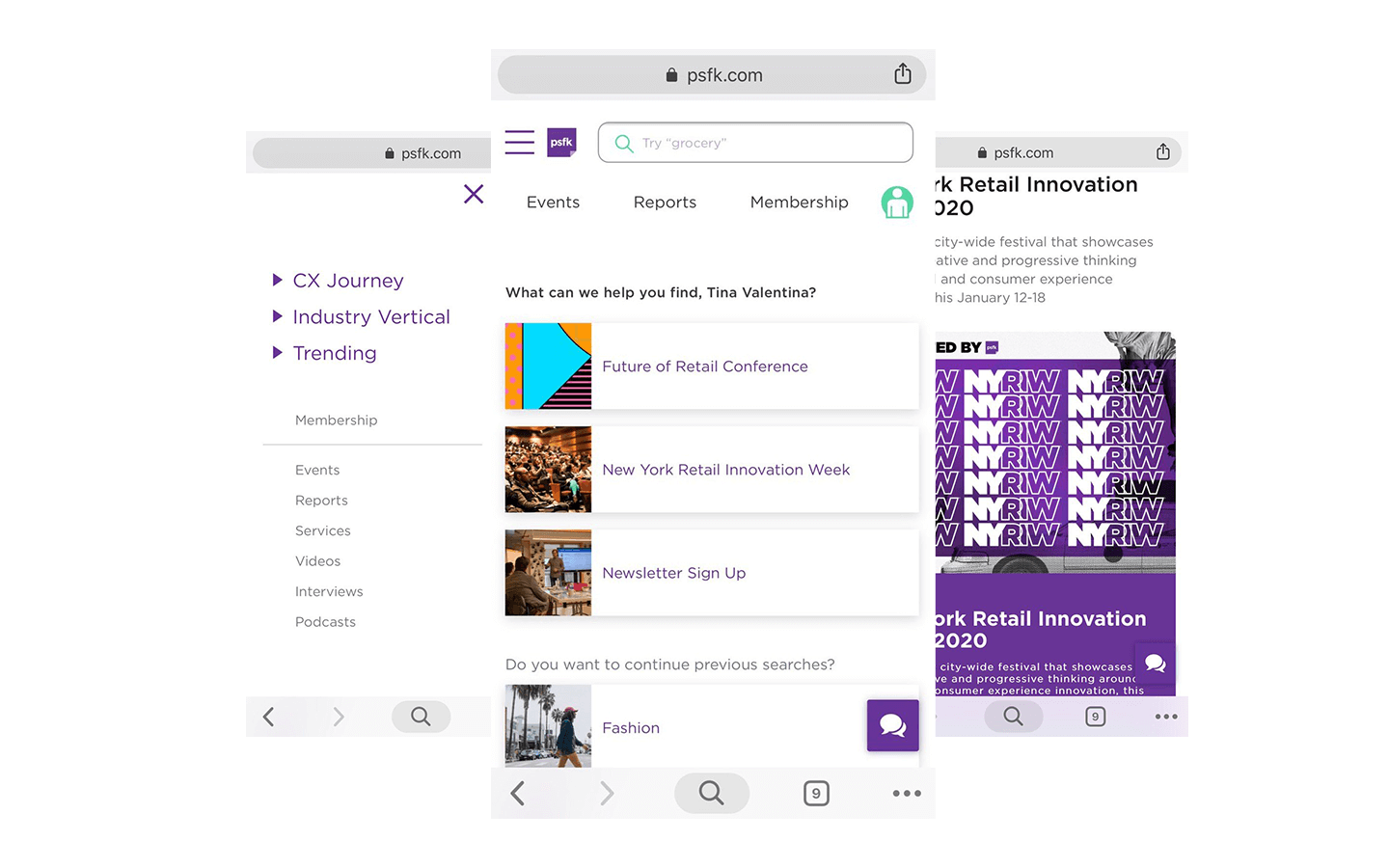Open more options dots in center toolbar

907,793
